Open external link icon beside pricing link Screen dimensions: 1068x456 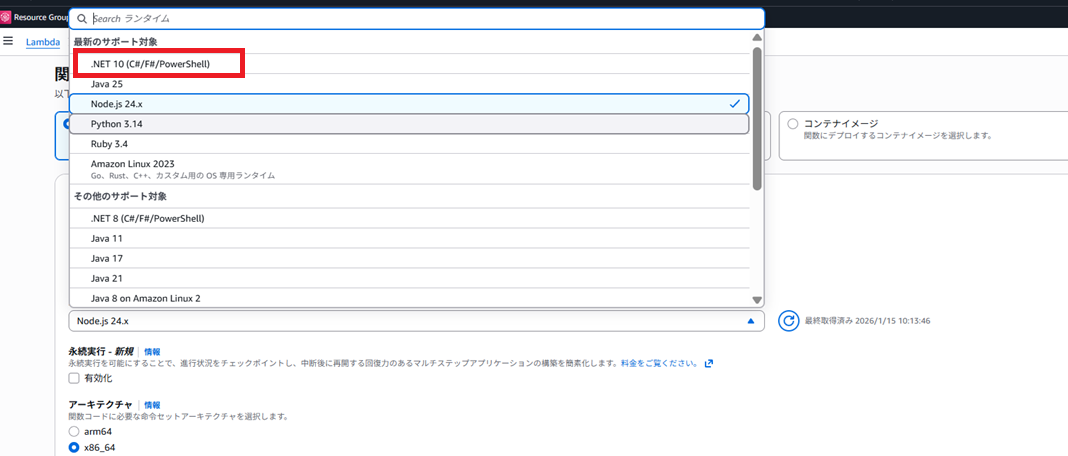point(708,363)
